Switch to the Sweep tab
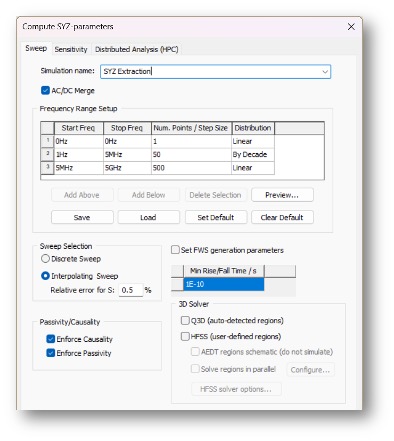The width and height of the screenshot is (394, 441). (36, 49)
